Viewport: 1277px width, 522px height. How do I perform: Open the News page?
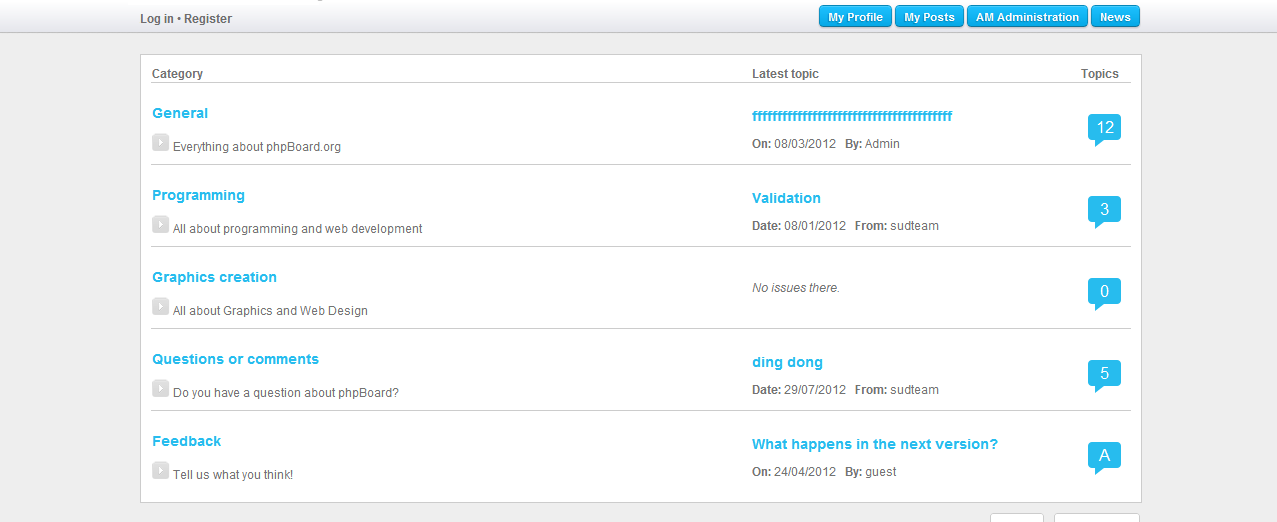click(x=1115, y=17)
